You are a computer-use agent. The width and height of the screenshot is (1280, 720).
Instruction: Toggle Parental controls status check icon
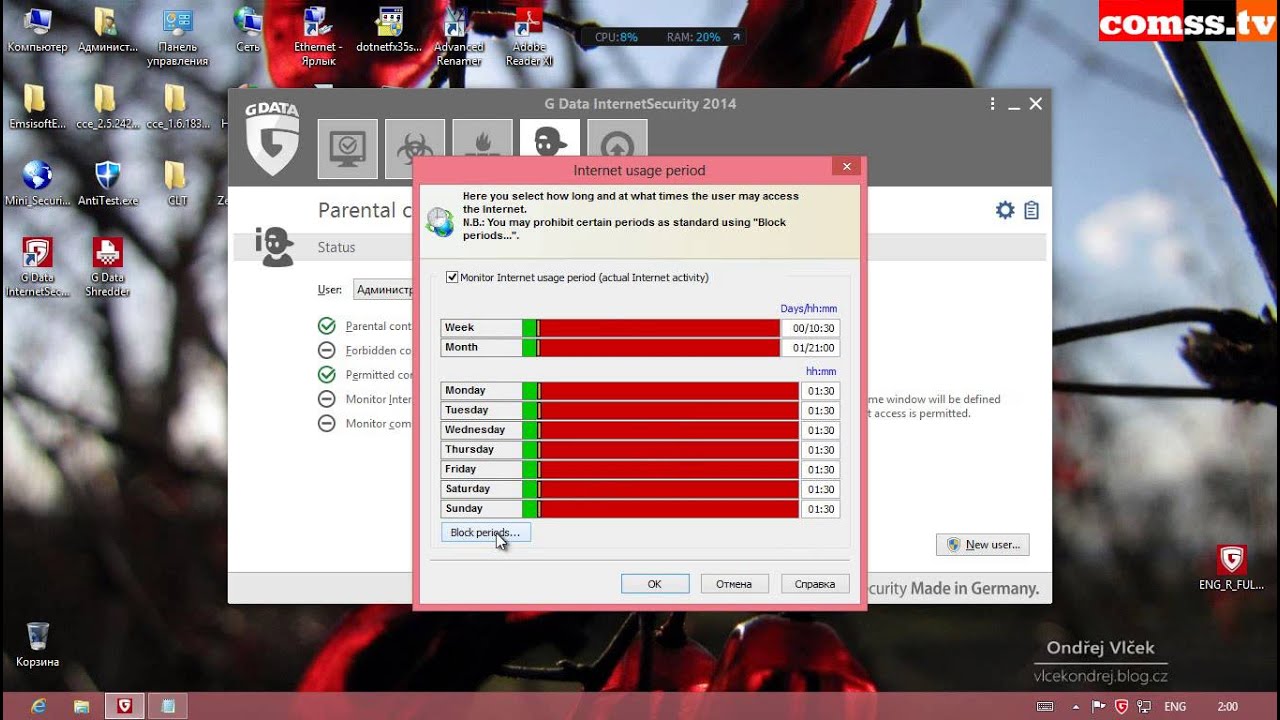(x=326, y=326)
